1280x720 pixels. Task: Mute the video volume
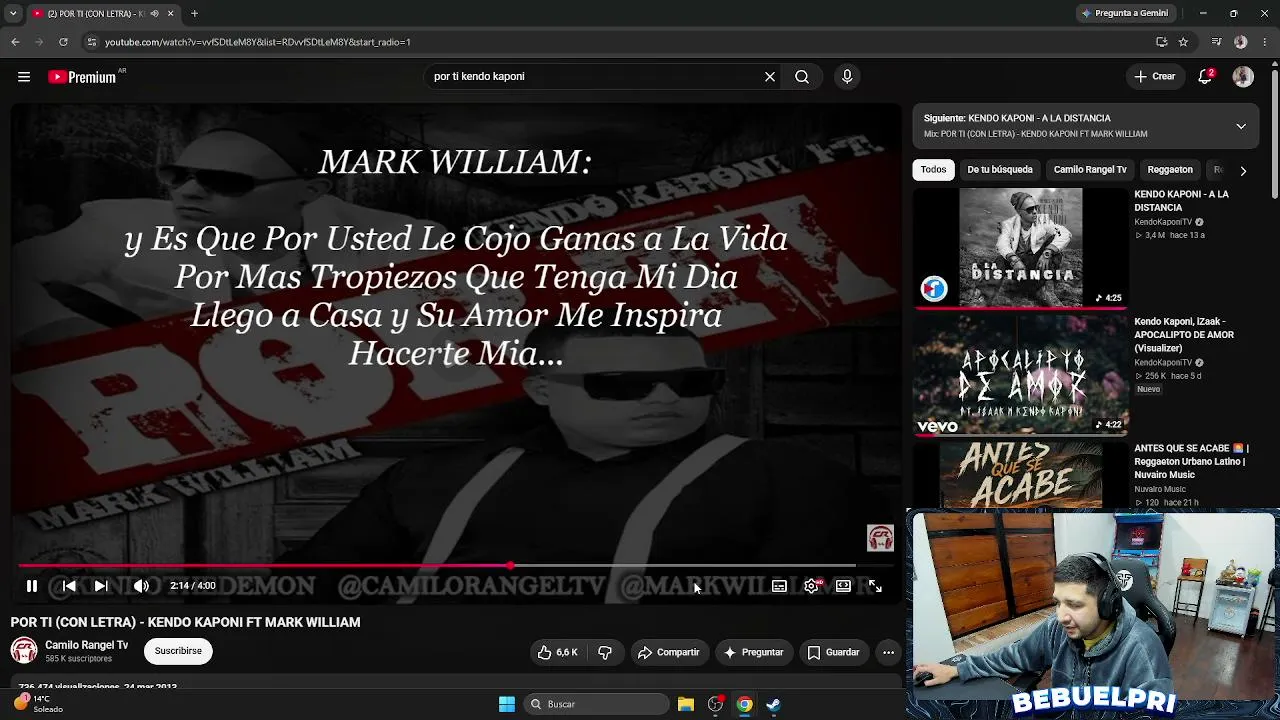(141, 586)
